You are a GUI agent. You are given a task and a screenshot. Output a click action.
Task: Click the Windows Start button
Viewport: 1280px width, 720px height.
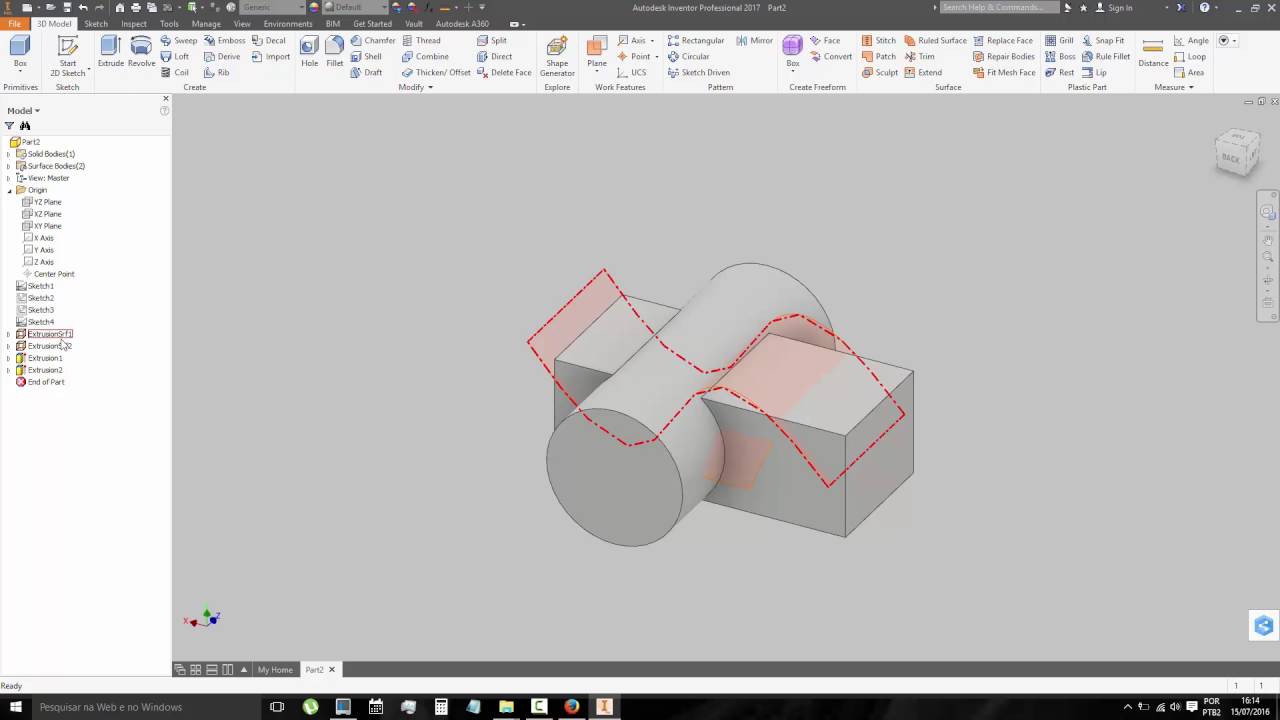[14, 707]
